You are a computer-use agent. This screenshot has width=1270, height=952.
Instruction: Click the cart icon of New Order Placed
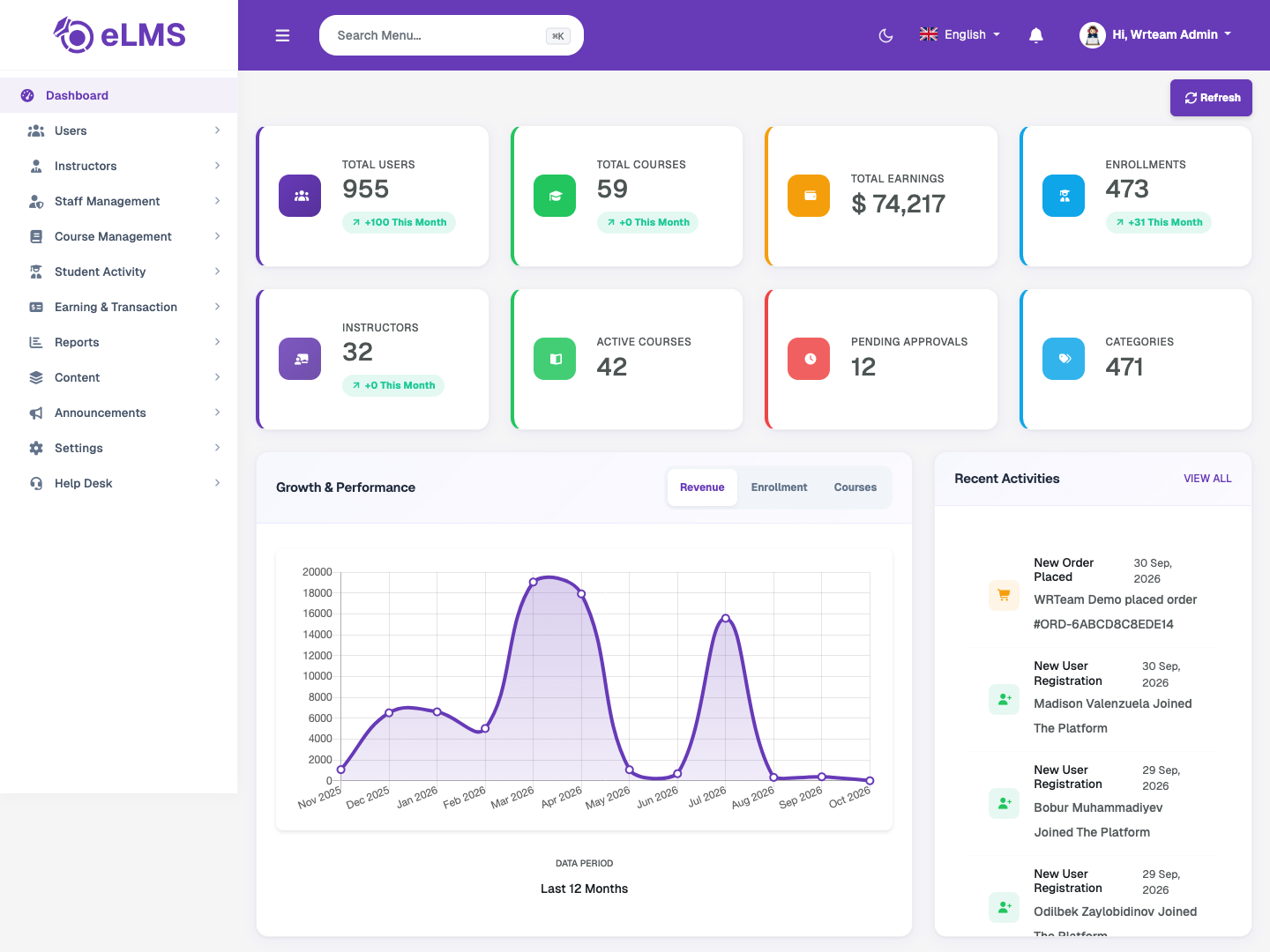pos(1004,595)
